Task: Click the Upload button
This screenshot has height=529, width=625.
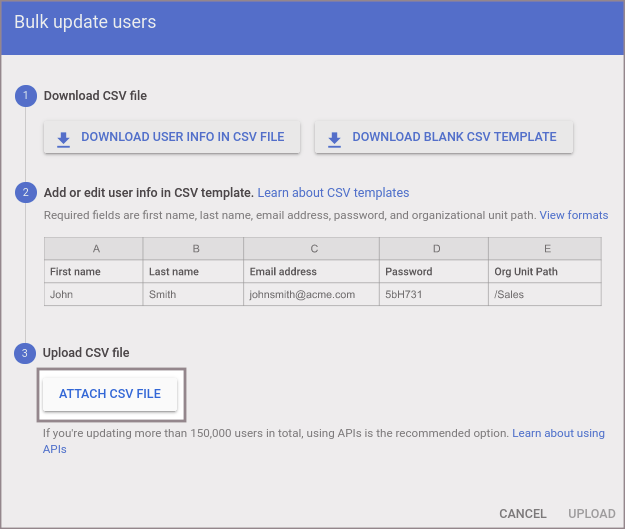Action: [x=591, y=514]
